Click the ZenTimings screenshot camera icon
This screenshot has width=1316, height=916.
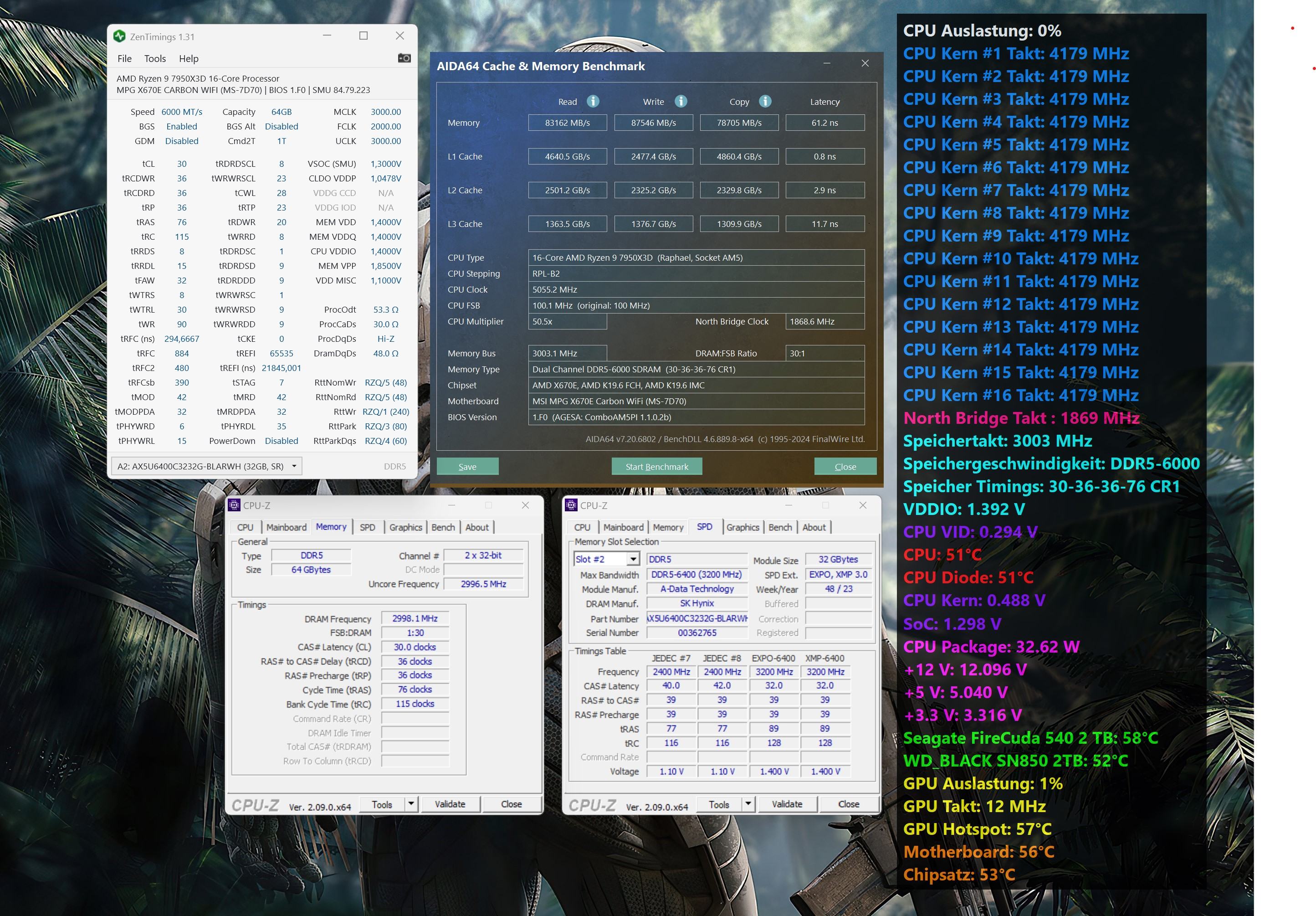(x=404, y=58)
